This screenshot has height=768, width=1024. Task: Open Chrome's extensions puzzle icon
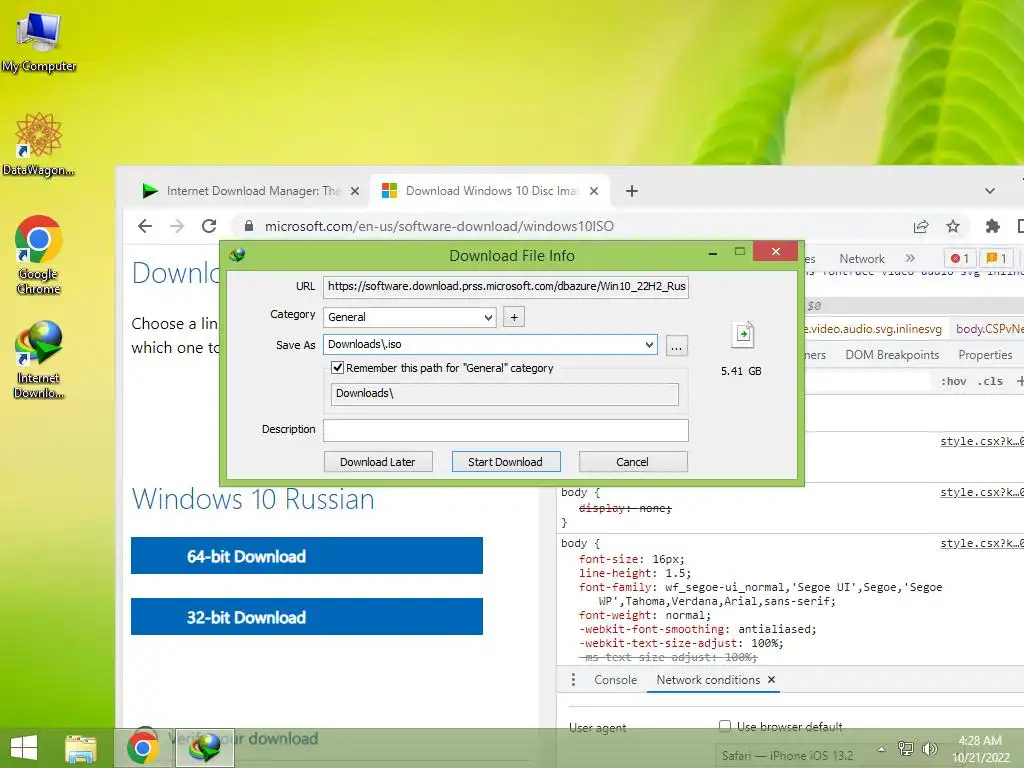[x=993, y=226]
